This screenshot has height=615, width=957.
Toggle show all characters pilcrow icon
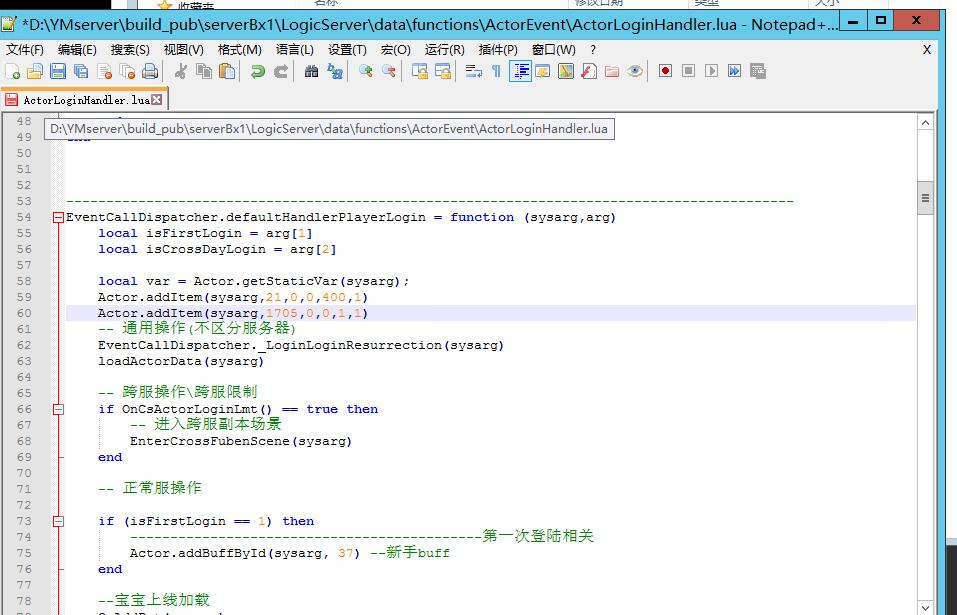click(x=496, y=71)
